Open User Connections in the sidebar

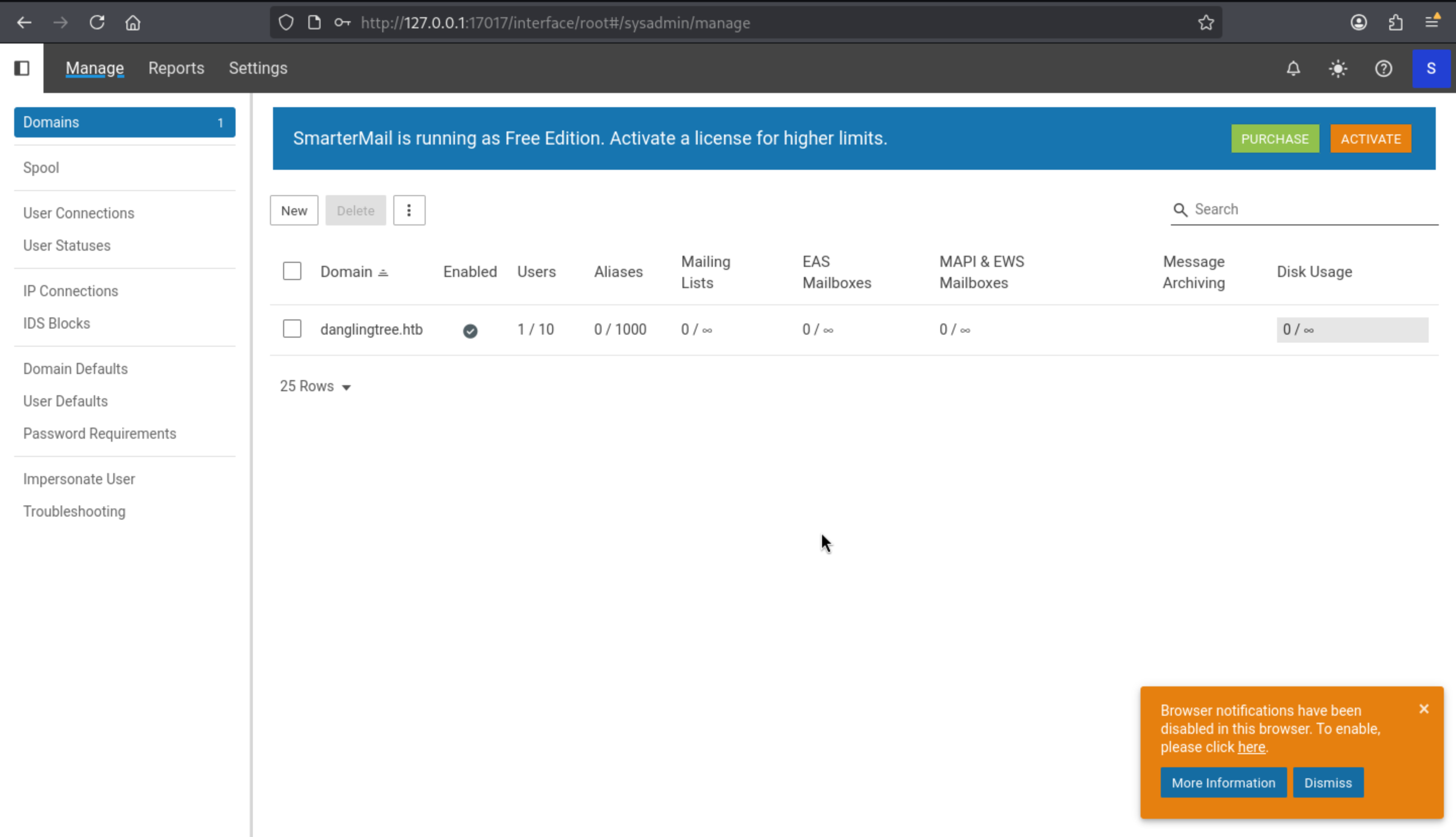79,213
